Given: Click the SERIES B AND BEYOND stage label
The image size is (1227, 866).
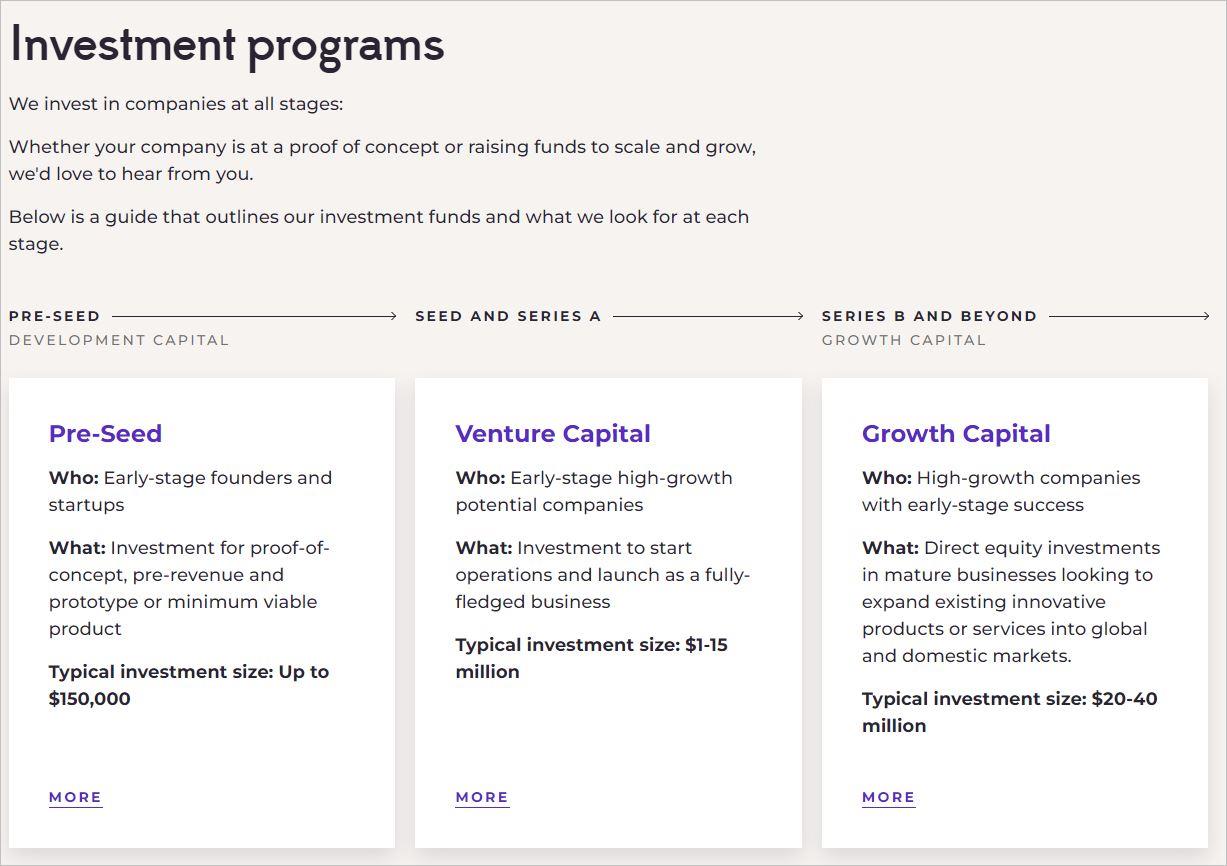Looking at the screenshot, I should (929, 316).
